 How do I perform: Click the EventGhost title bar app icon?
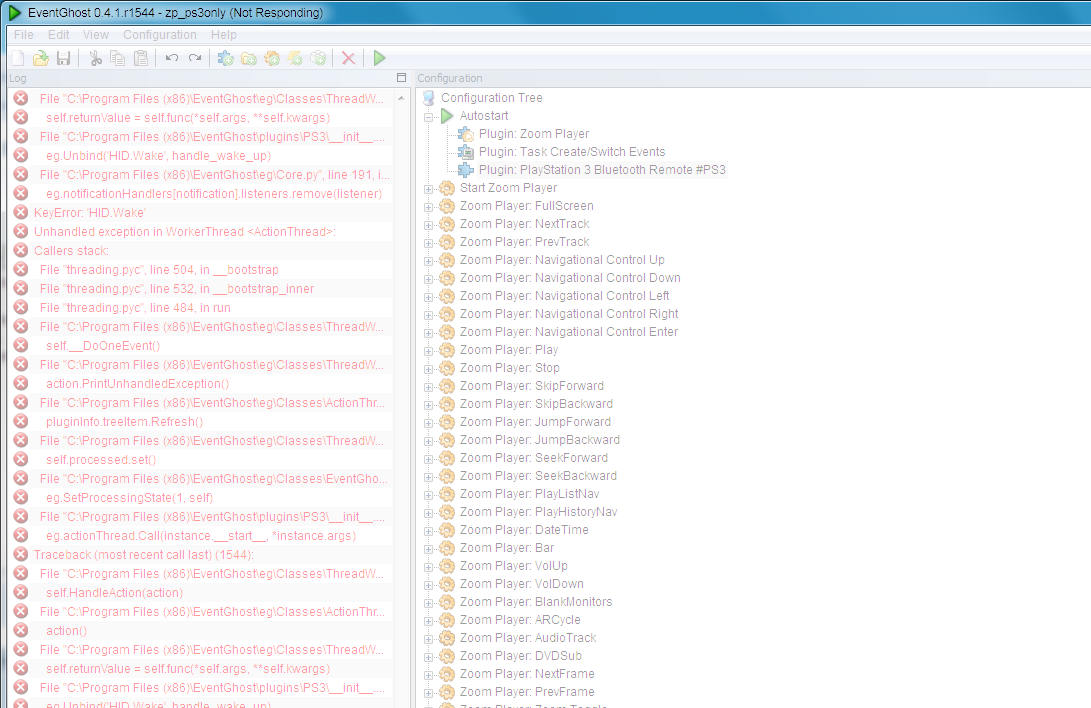click(x=14, y=13)
